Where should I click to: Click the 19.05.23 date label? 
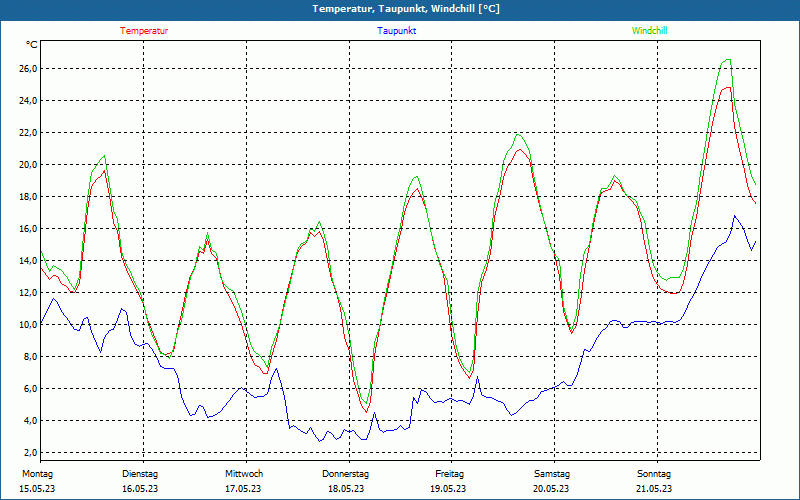click(x=448, y=489)
